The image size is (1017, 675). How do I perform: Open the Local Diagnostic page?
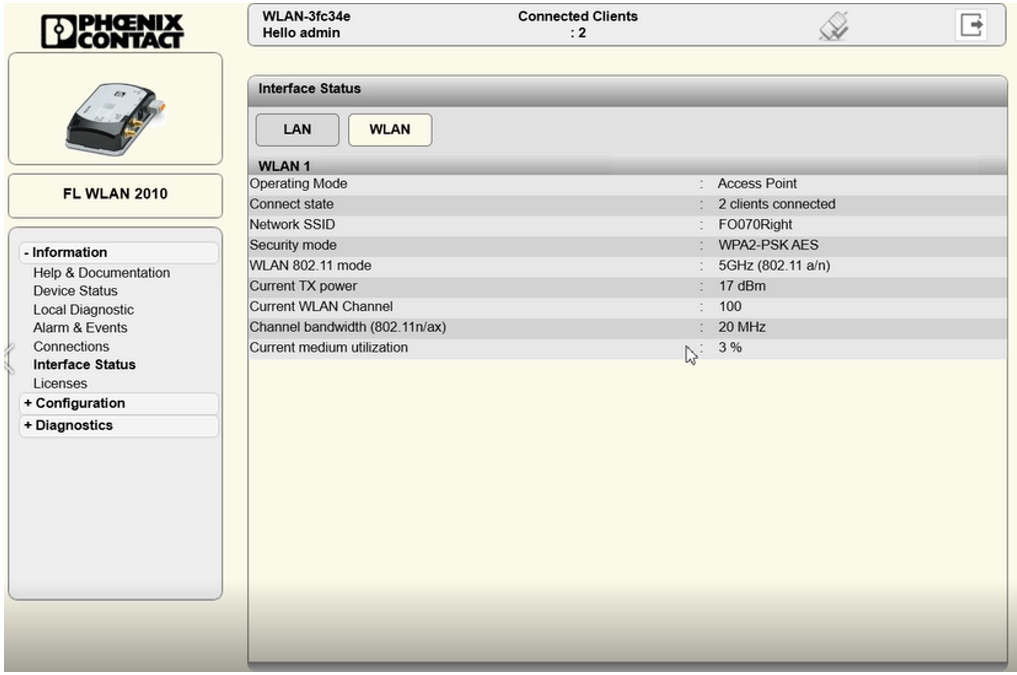[83, 310]
